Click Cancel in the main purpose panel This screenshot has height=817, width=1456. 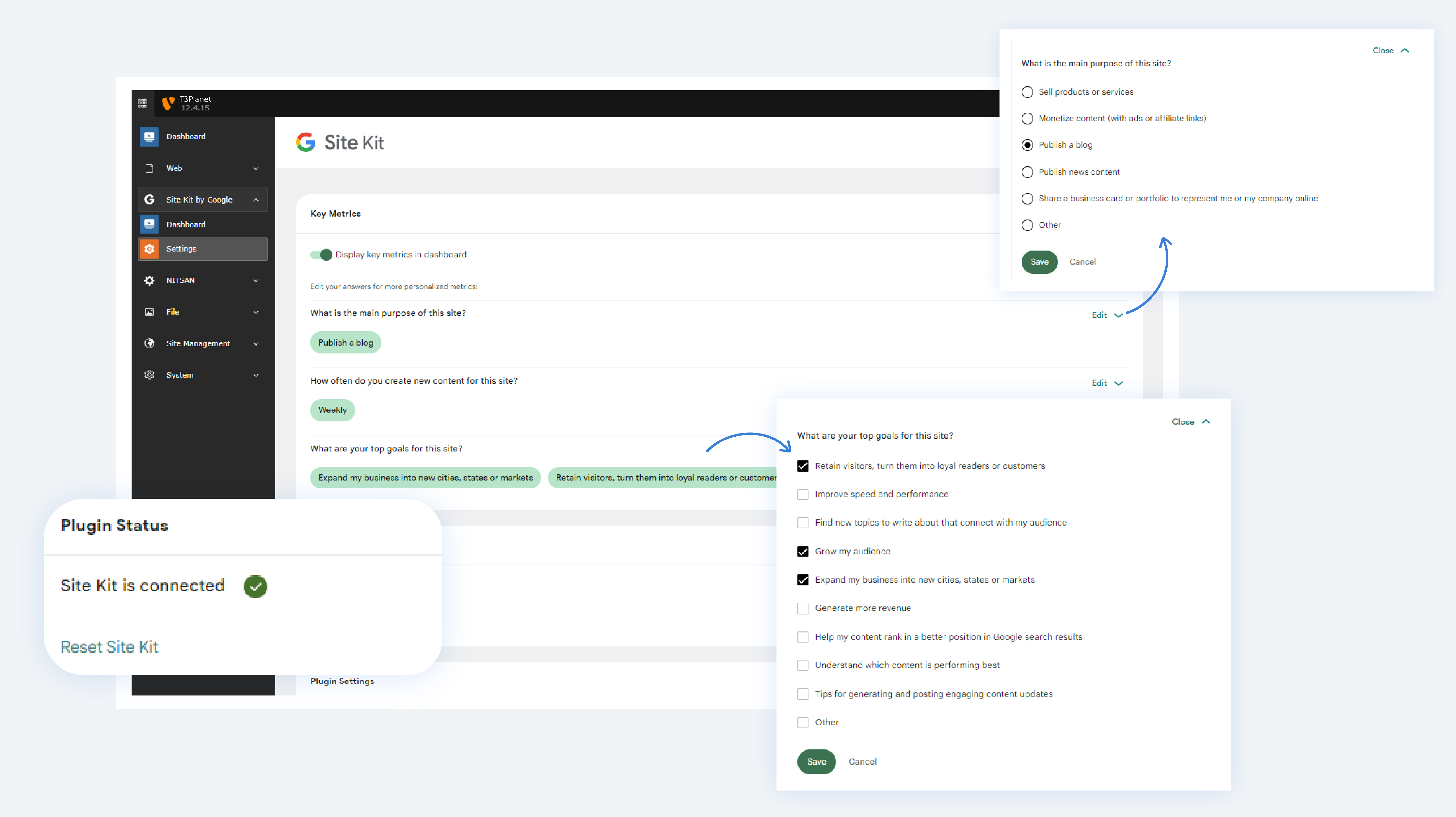coord(1082,262)
